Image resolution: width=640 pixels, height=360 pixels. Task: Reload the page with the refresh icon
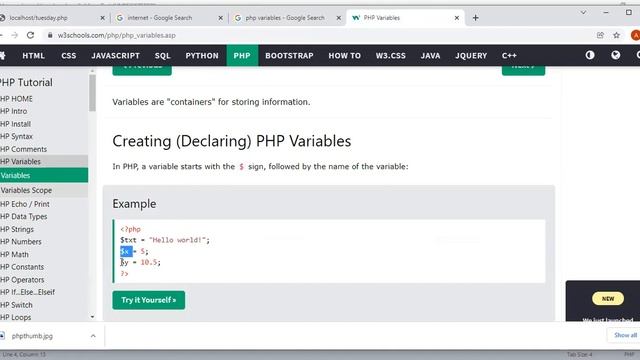tap(30, 36)
